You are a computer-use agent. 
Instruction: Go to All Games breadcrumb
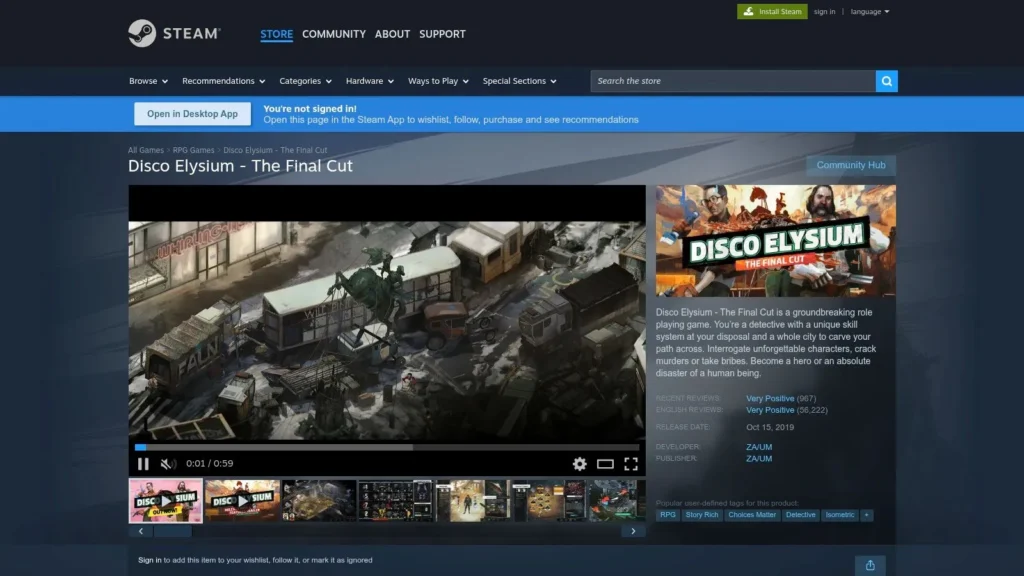[x=146, y=150]
